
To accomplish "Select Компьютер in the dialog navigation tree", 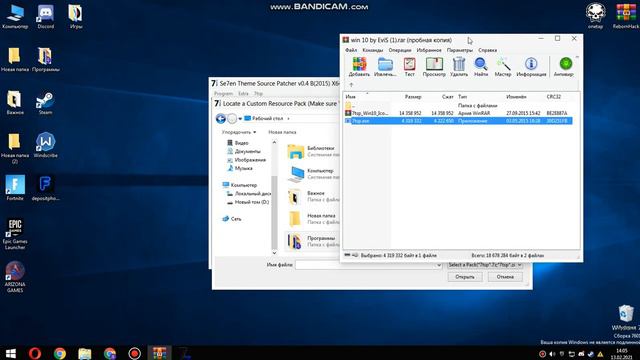I will coord(240,185).
